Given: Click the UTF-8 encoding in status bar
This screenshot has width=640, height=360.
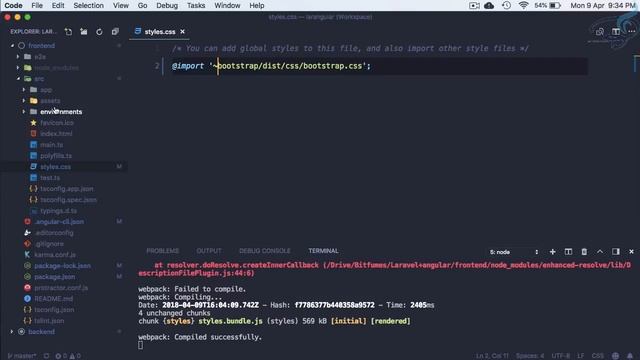Looking at the screenshot, I should click(560, 356).
